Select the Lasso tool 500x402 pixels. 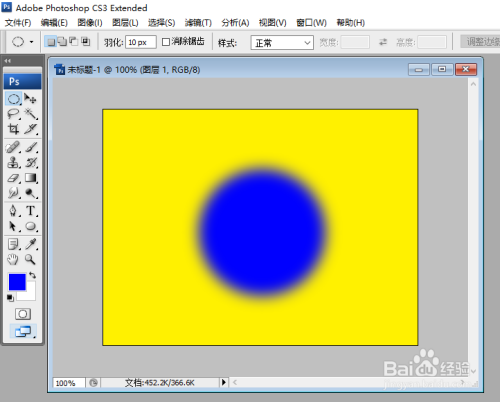point(14,114)
